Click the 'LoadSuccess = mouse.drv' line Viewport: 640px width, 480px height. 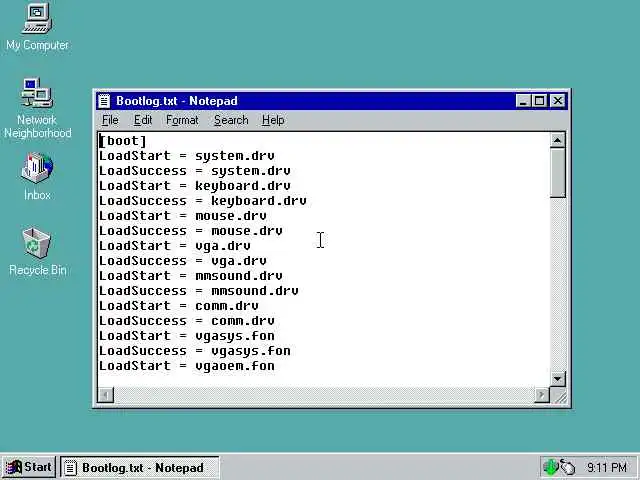click(x=191, y=231)
